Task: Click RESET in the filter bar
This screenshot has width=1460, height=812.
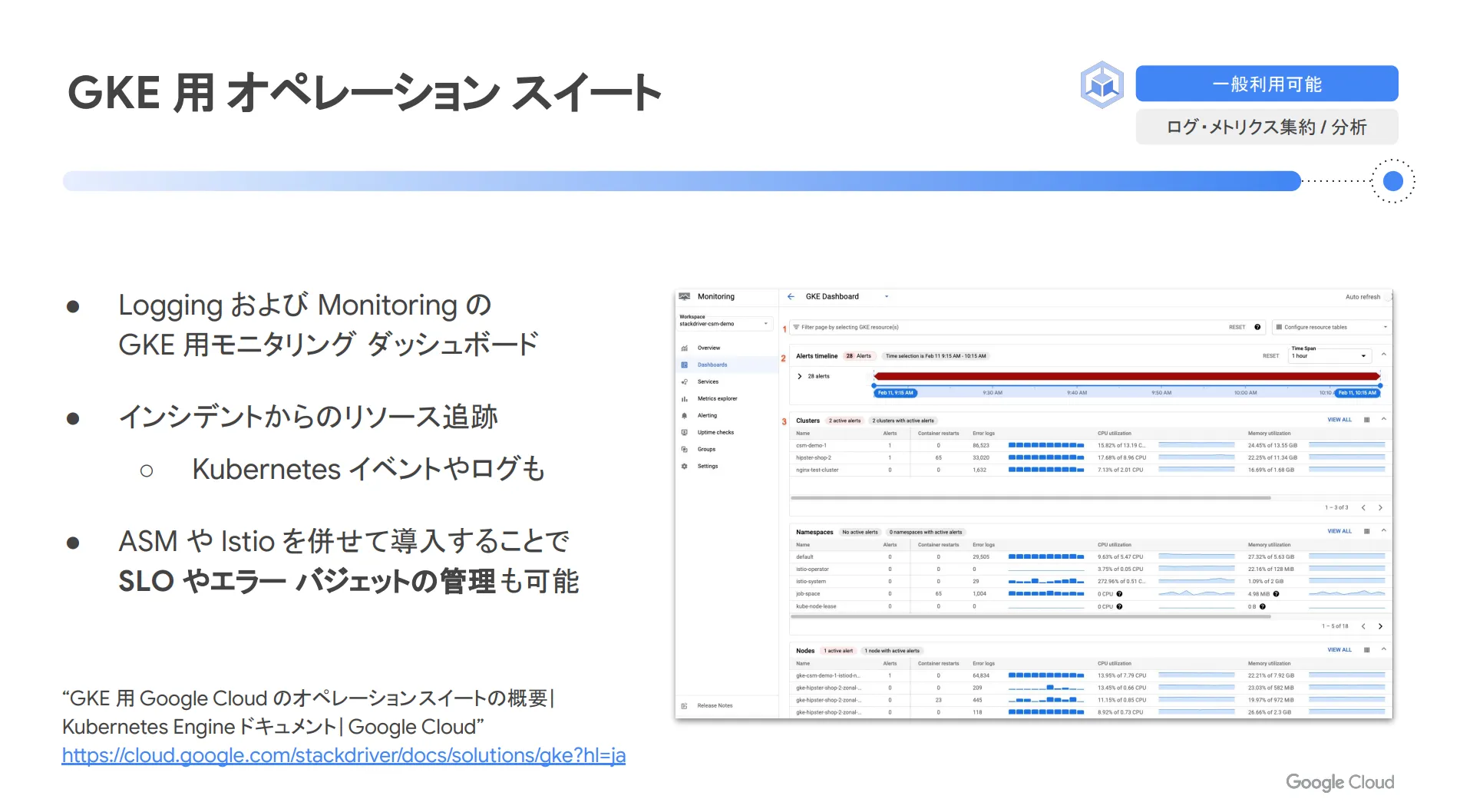Action: click(x=1237, y=327)
